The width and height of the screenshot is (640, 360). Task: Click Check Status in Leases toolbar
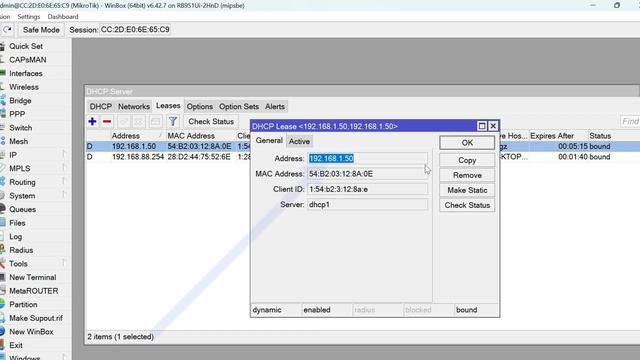(211, 121)
